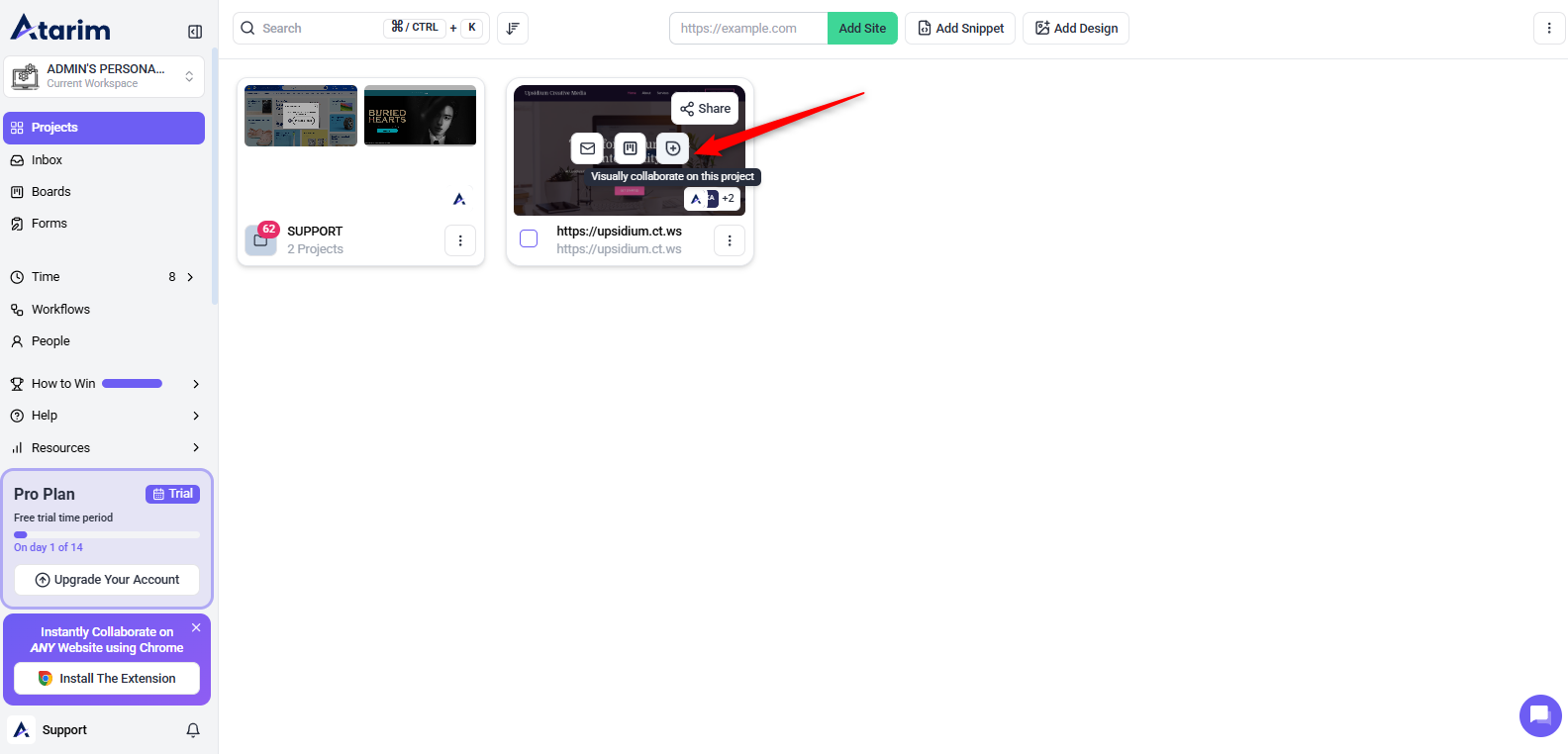Dismiss the Chrome extension promo banner
This screenshot has width=1568, height=754.
click(x=196, y=627)
